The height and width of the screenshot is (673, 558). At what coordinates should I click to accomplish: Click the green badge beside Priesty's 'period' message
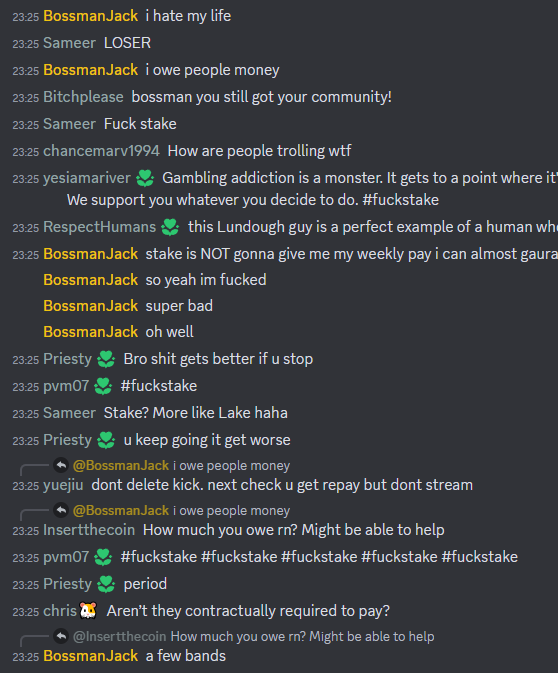coord(106,584)
